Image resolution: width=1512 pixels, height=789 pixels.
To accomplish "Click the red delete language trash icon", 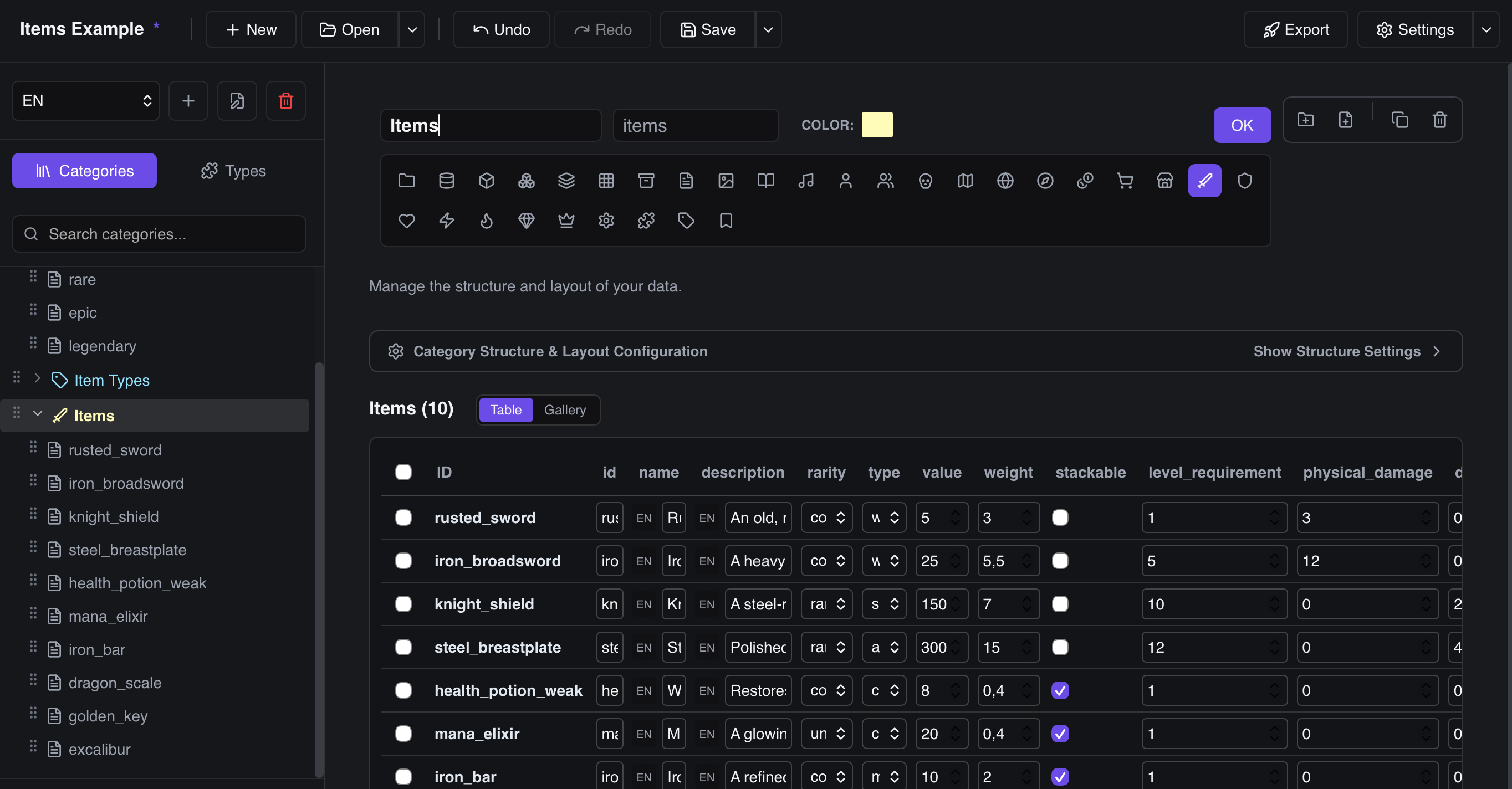I will [285, 101].
